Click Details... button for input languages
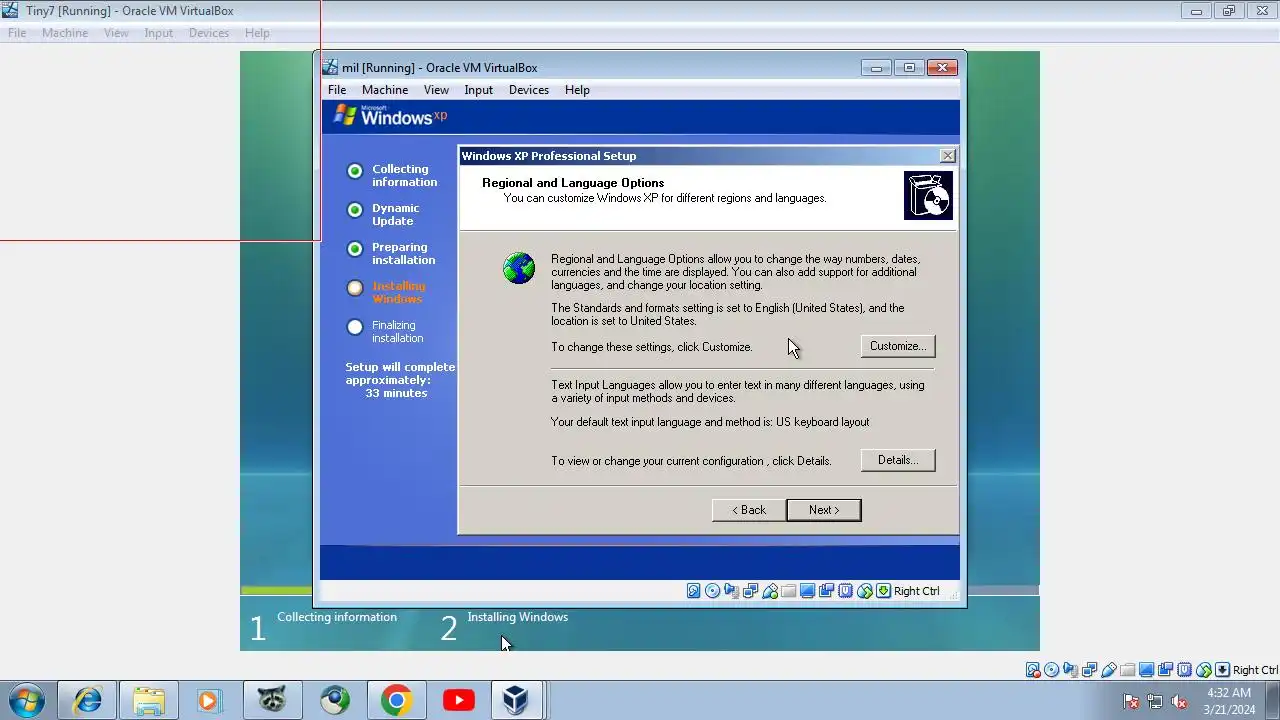Viewport: 1280px width, 720px height. point(897,460)
